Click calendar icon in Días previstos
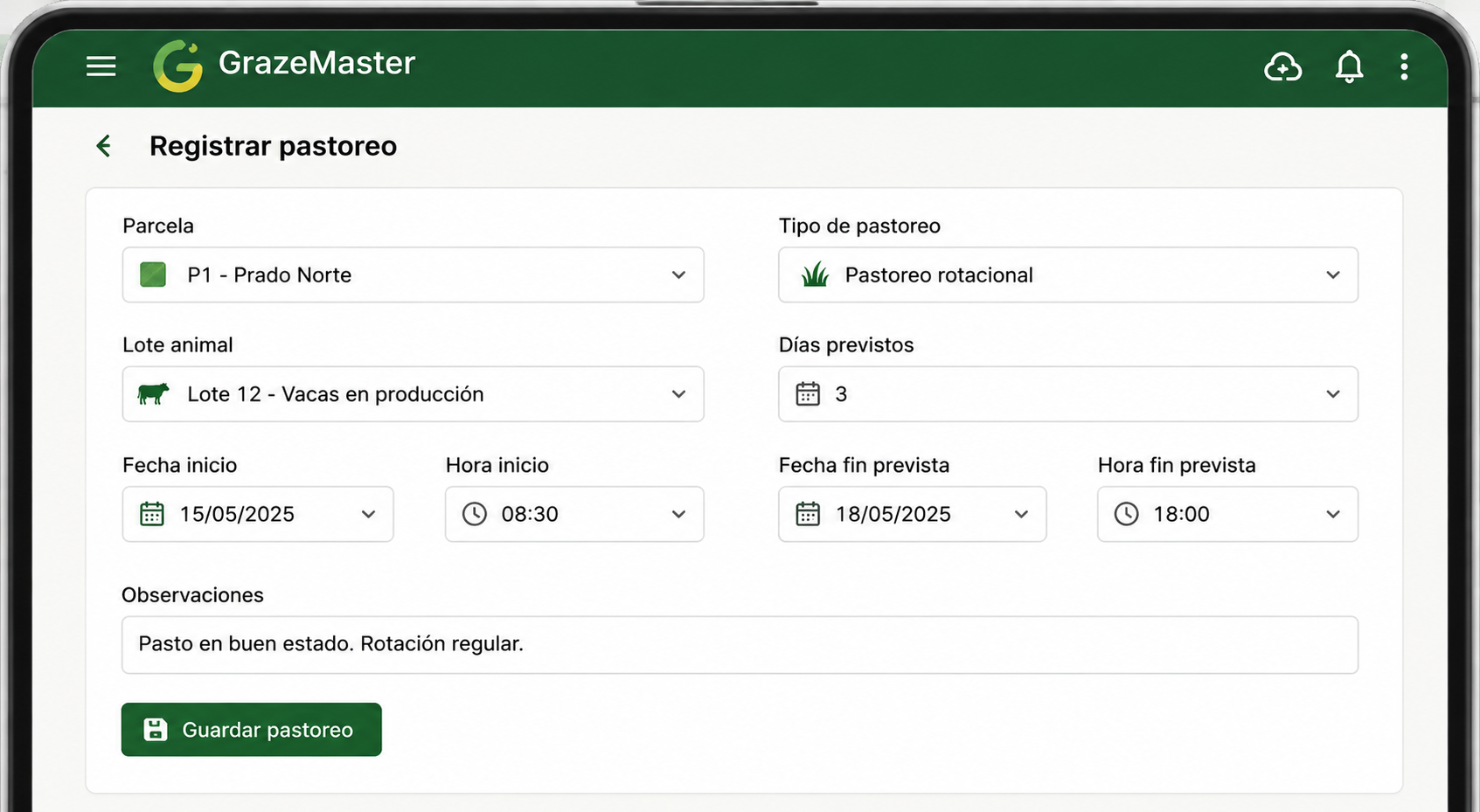The width and height of the screenshot is (1480, 812). coord(808,394)
